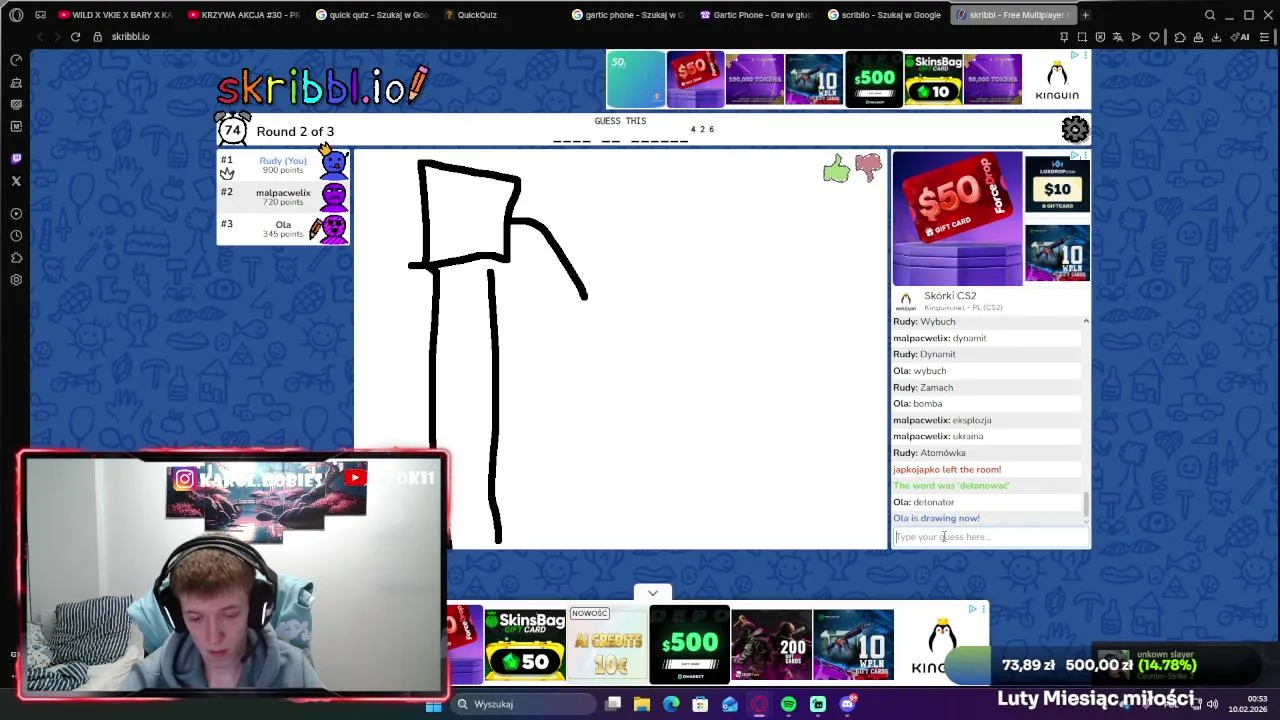Click 'malpacwelix: ukraina' chat message
The width and height of the screenshot is (1280, 720).
[x=938, y=436]
